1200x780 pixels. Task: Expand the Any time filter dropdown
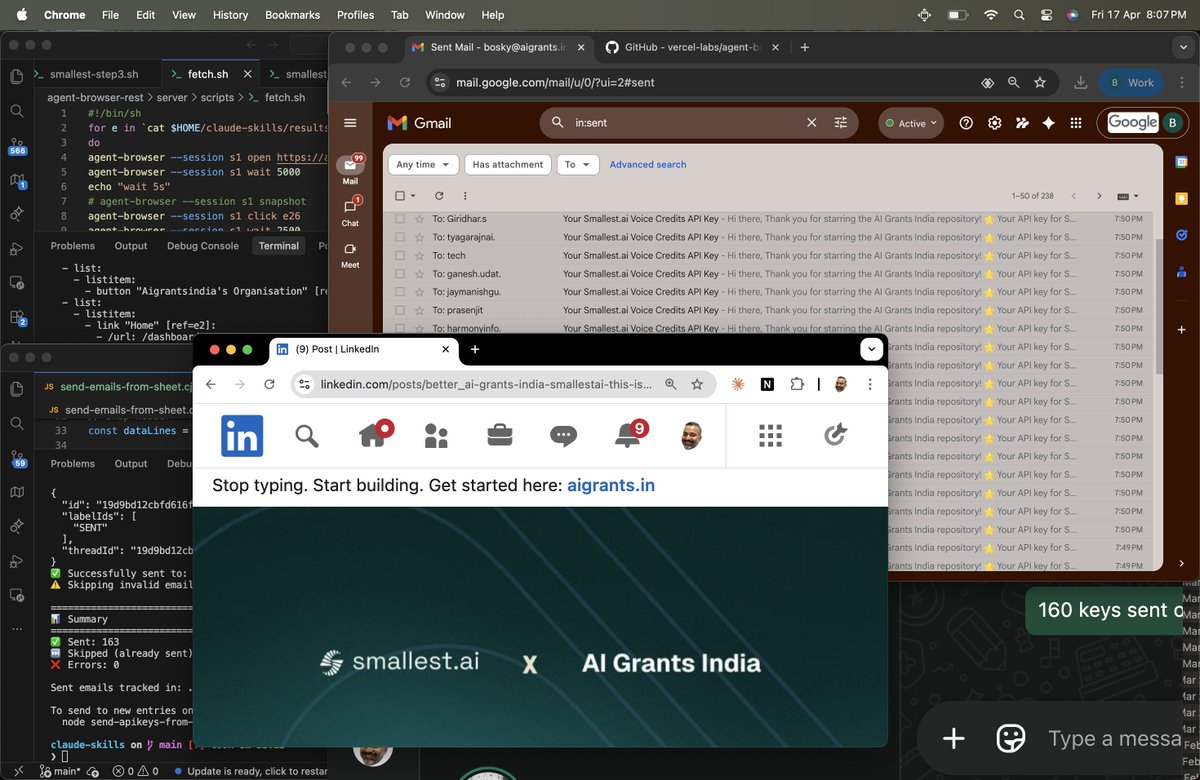pos(423,164)
